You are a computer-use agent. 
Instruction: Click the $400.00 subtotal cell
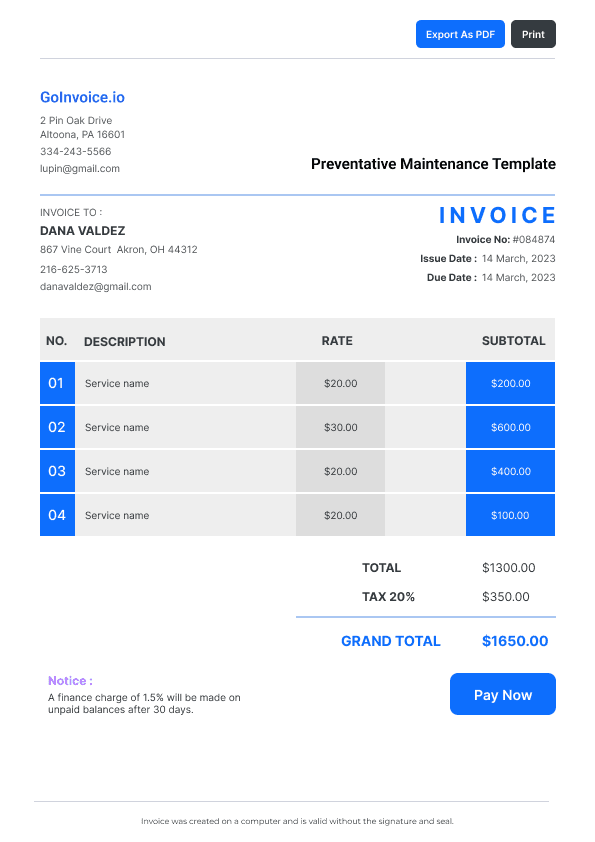[x=510, y=471]
